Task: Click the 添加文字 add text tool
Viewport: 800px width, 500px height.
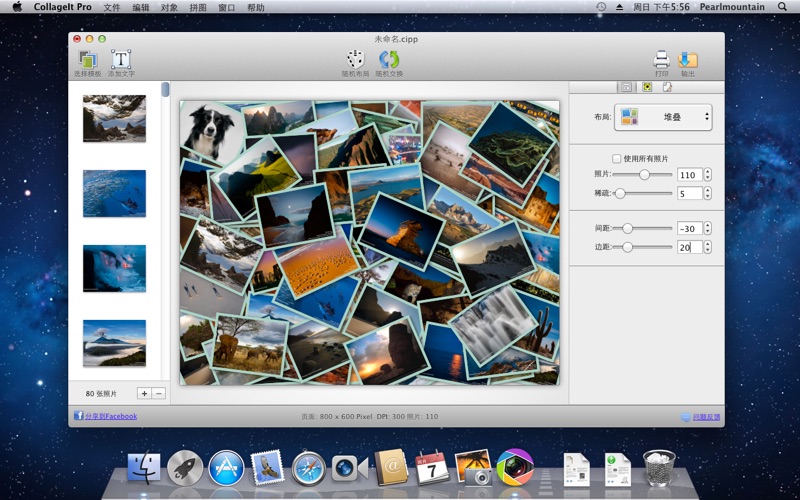Action: [x=121, y=60]
